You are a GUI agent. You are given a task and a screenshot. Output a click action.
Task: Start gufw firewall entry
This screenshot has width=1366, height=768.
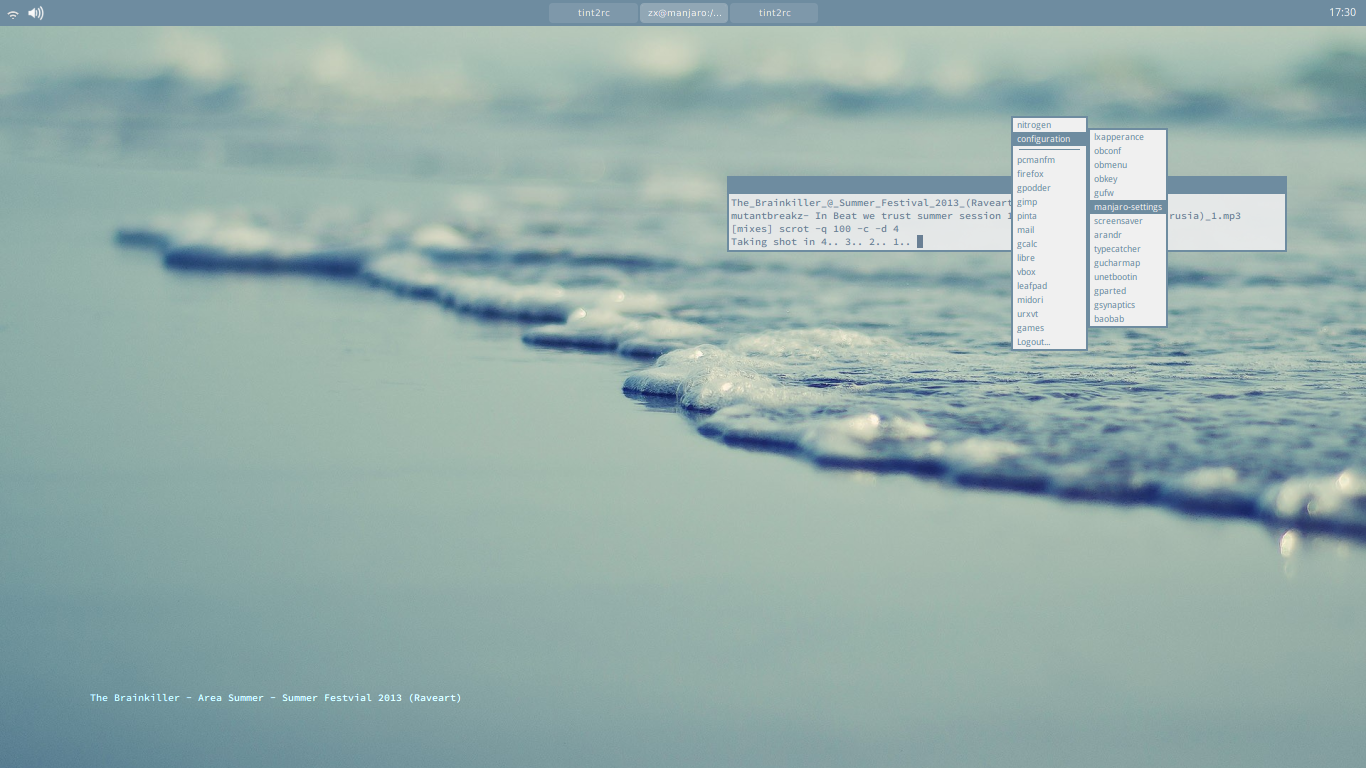(x=1128, y=193)
